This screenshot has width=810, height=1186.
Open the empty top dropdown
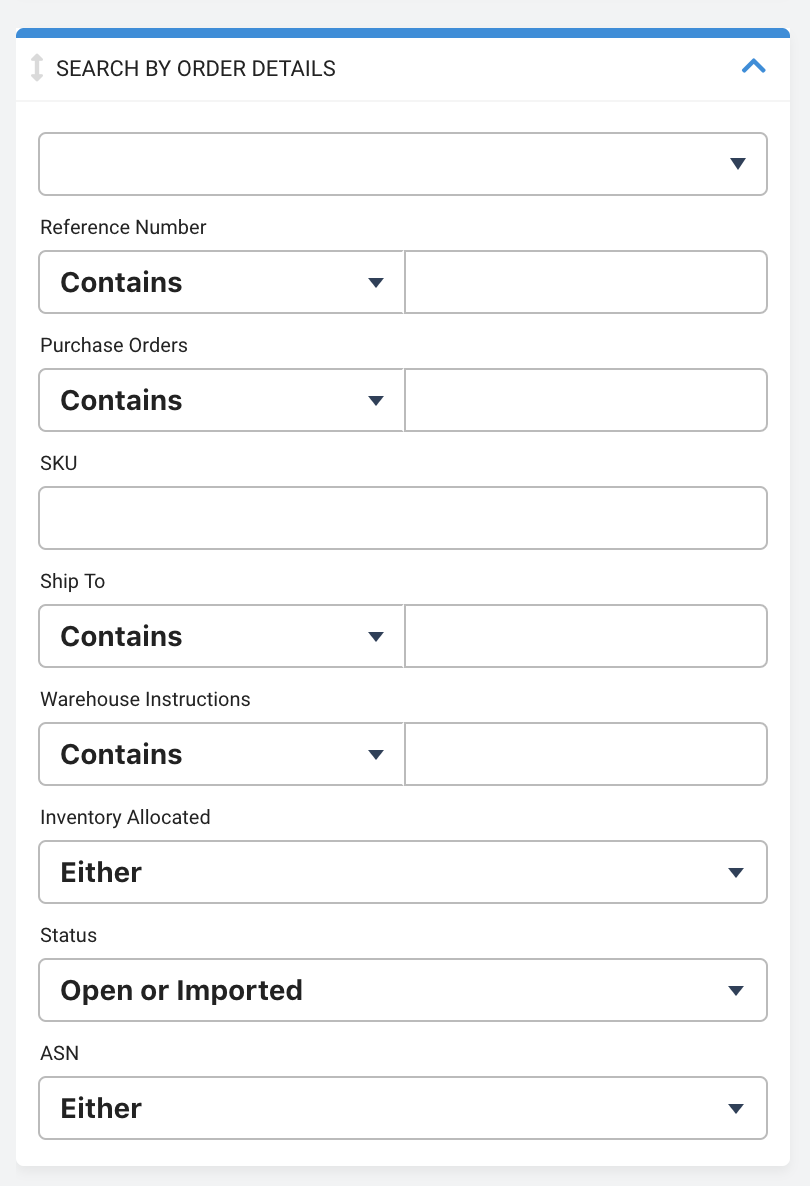click(403, 164)
